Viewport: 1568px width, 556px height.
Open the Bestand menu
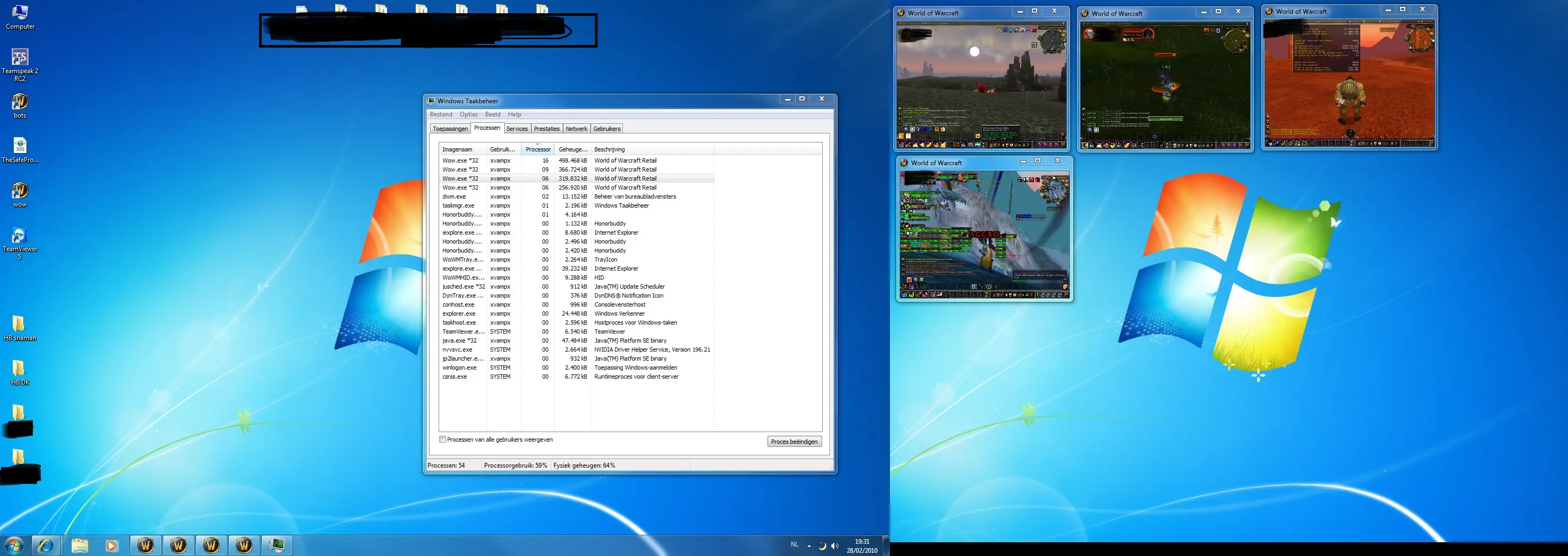[x=441, y=114]
